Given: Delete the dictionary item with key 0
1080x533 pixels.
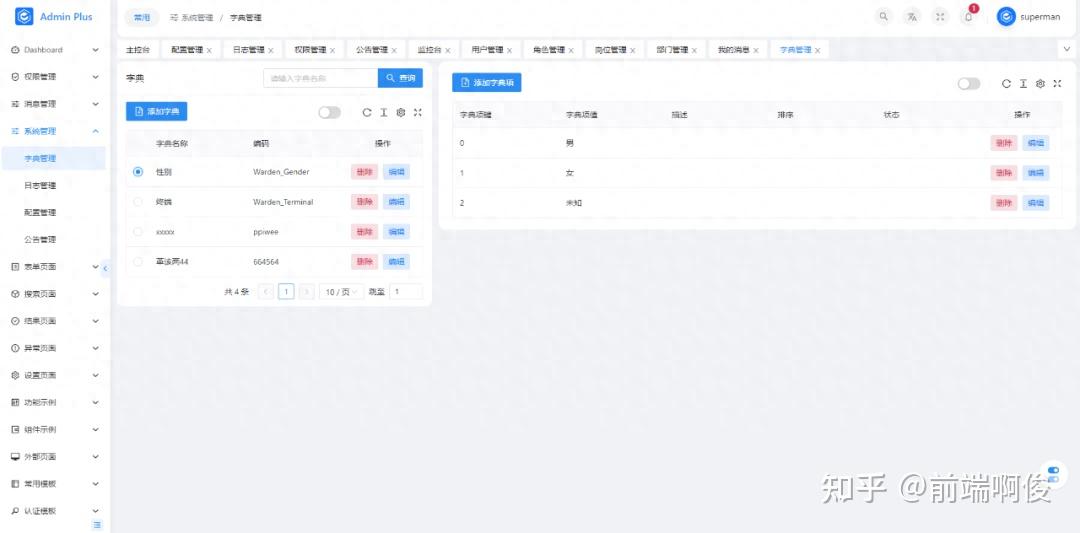Looking at the screenshot, I should (1004, 143).
